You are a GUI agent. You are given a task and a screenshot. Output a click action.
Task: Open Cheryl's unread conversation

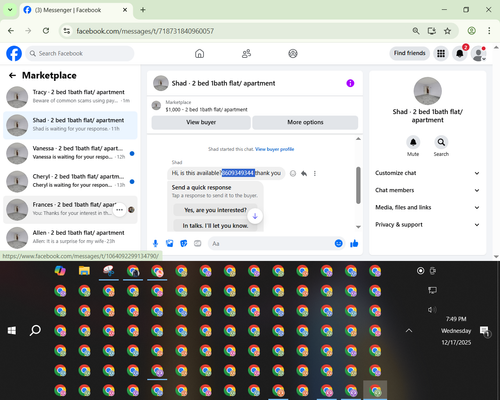pyautogui.click(x=70, y=182)
